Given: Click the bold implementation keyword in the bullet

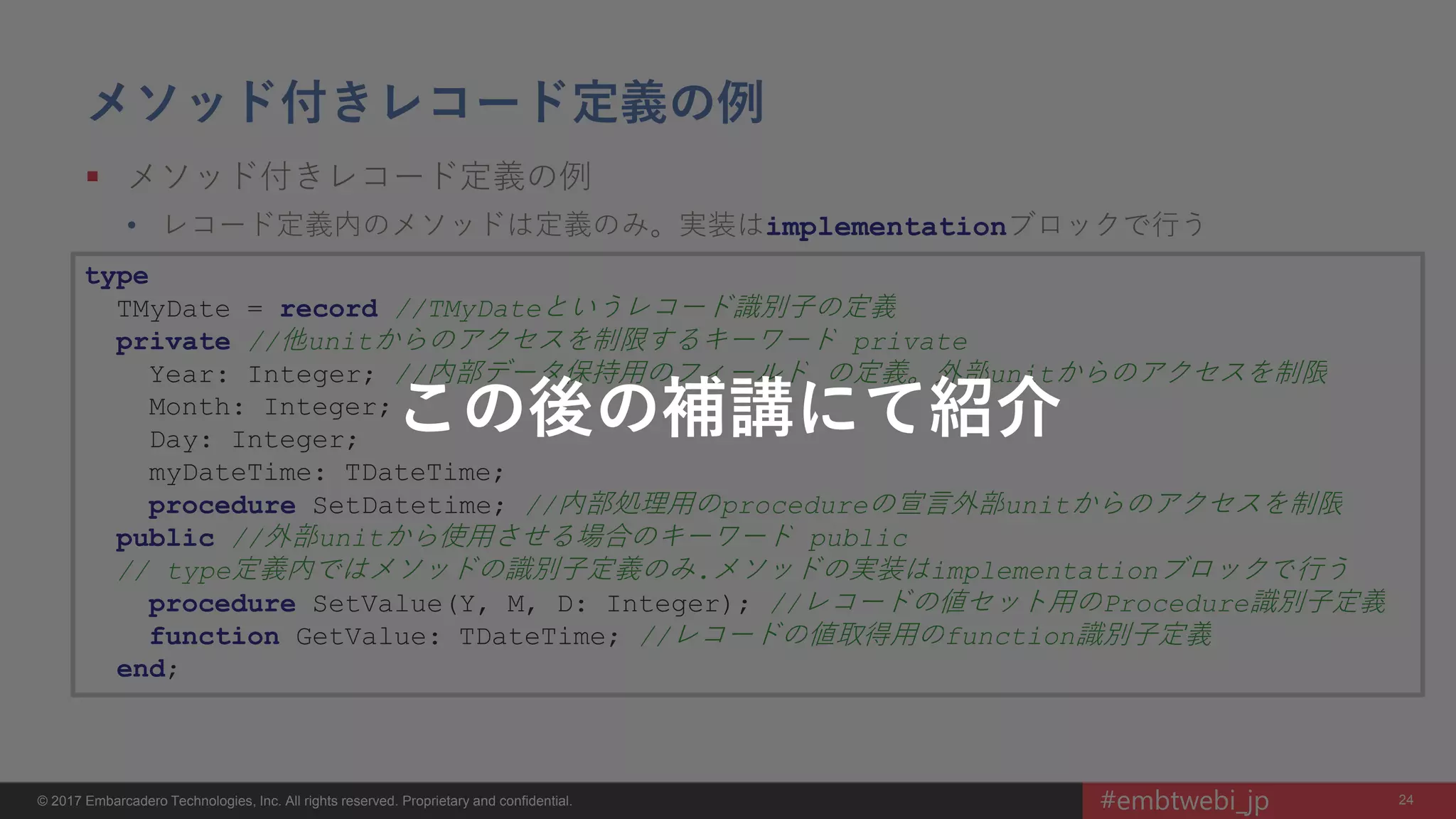Looking at the screenshot, I should point(885,227).
